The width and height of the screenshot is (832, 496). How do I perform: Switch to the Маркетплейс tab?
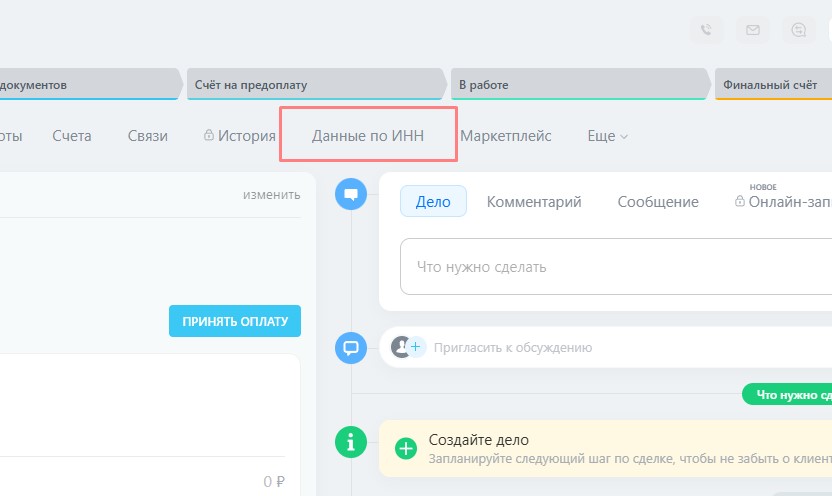[505, 136]
